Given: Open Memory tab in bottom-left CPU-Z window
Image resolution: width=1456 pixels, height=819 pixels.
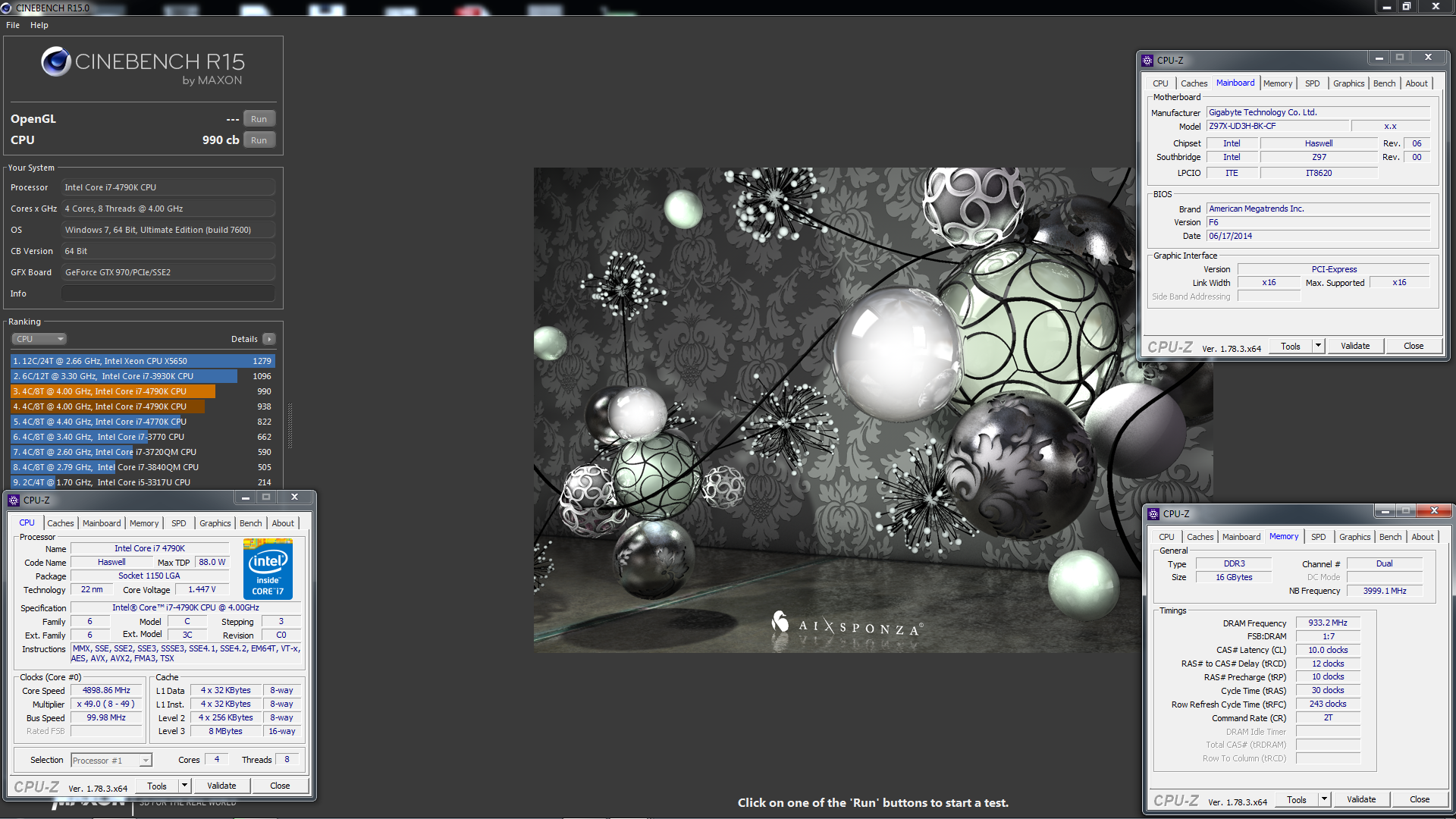Looking at the screenshot, I should pyautogui.click(x=144, y=523).
